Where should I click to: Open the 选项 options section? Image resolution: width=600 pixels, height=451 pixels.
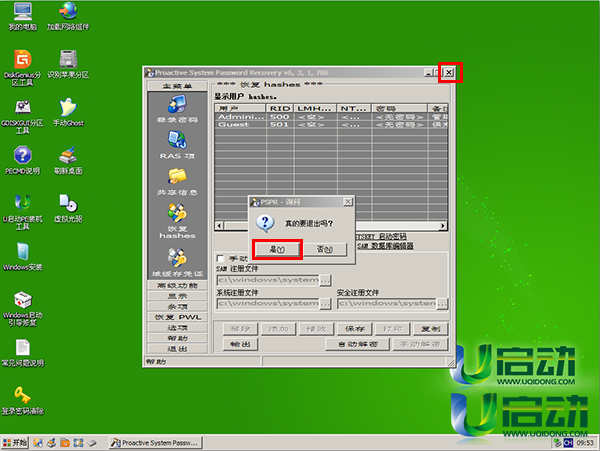click(177, 328)
